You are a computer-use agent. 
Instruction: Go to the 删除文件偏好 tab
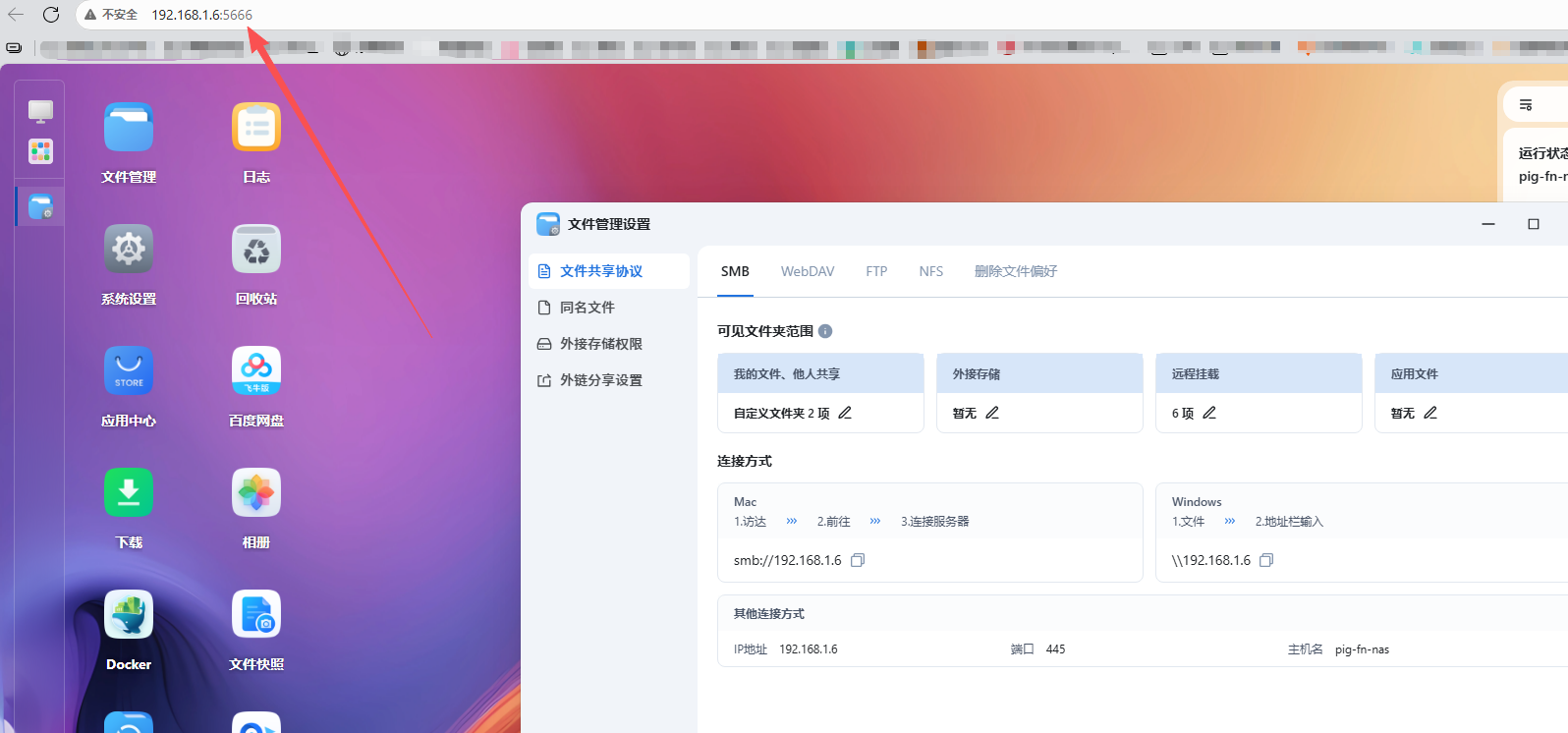[x=1016, y=271]
